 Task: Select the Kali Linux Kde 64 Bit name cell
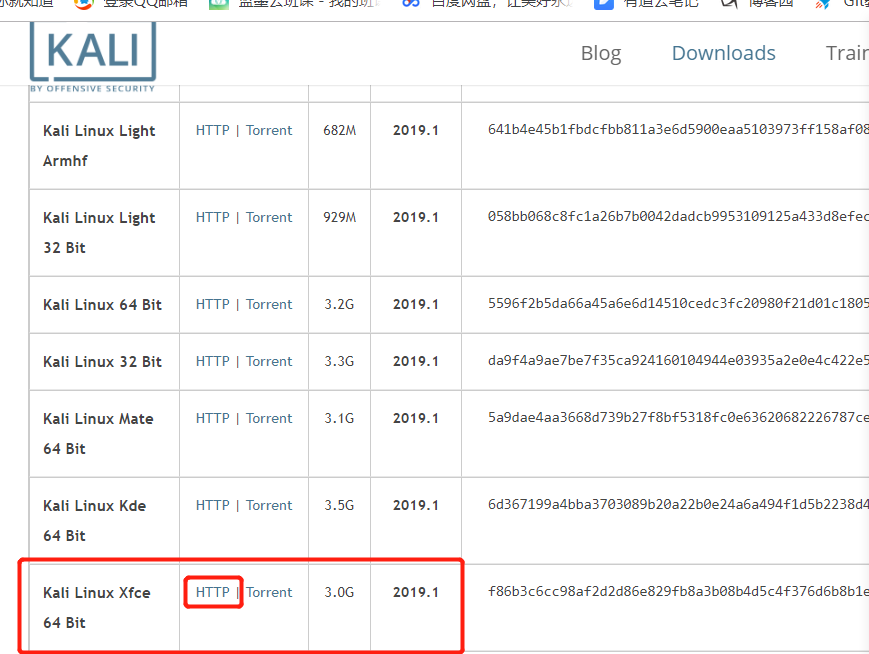tap(105, 521)
